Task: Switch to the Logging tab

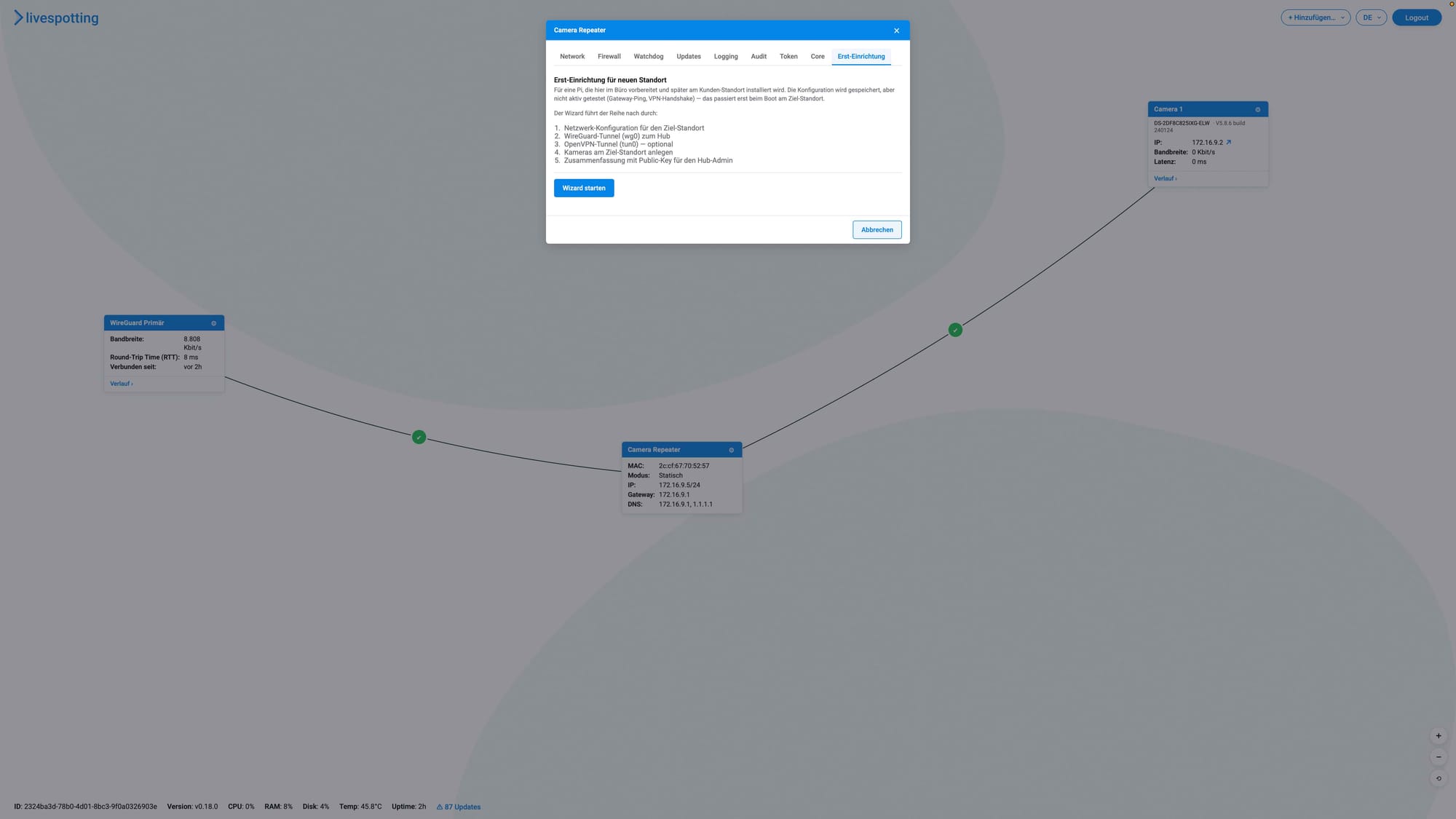Action: pyautogui.click(x=726, y=57)
